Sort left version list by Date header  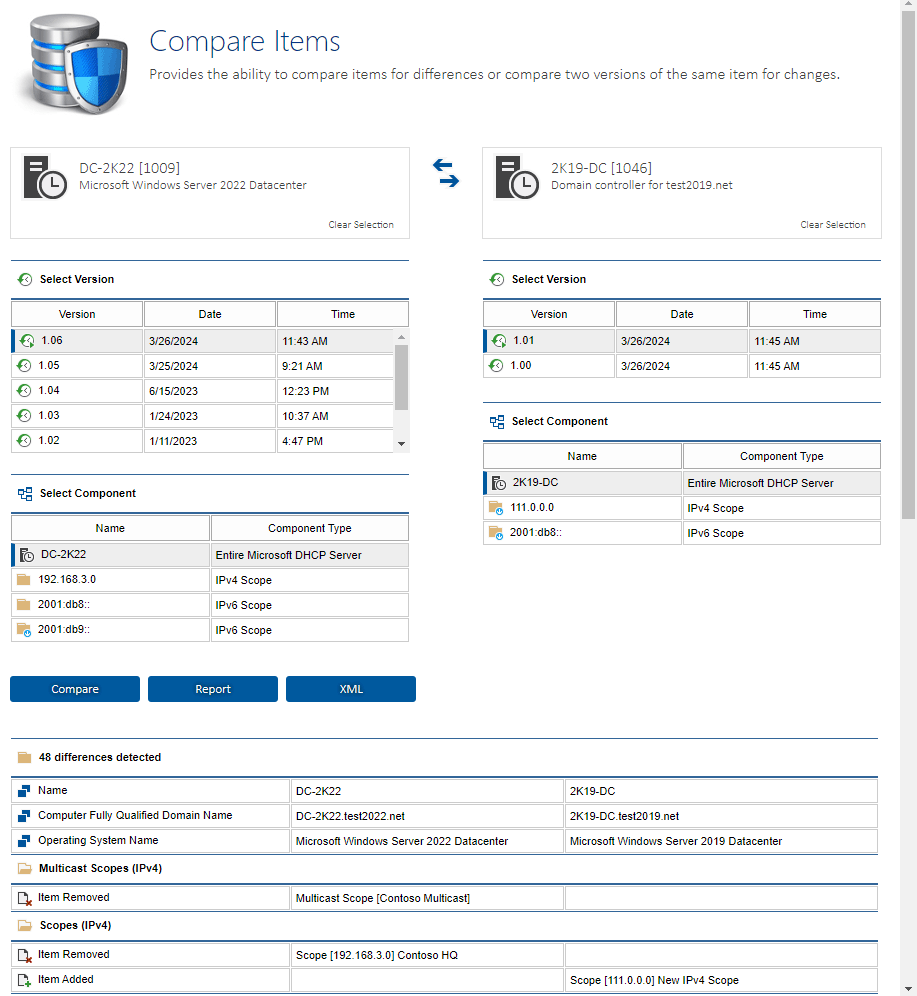210,314
